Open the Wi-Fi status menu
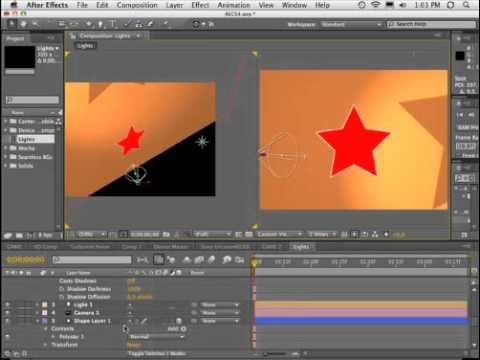This screenshot has width=480, height=360. tap(376, 5)
